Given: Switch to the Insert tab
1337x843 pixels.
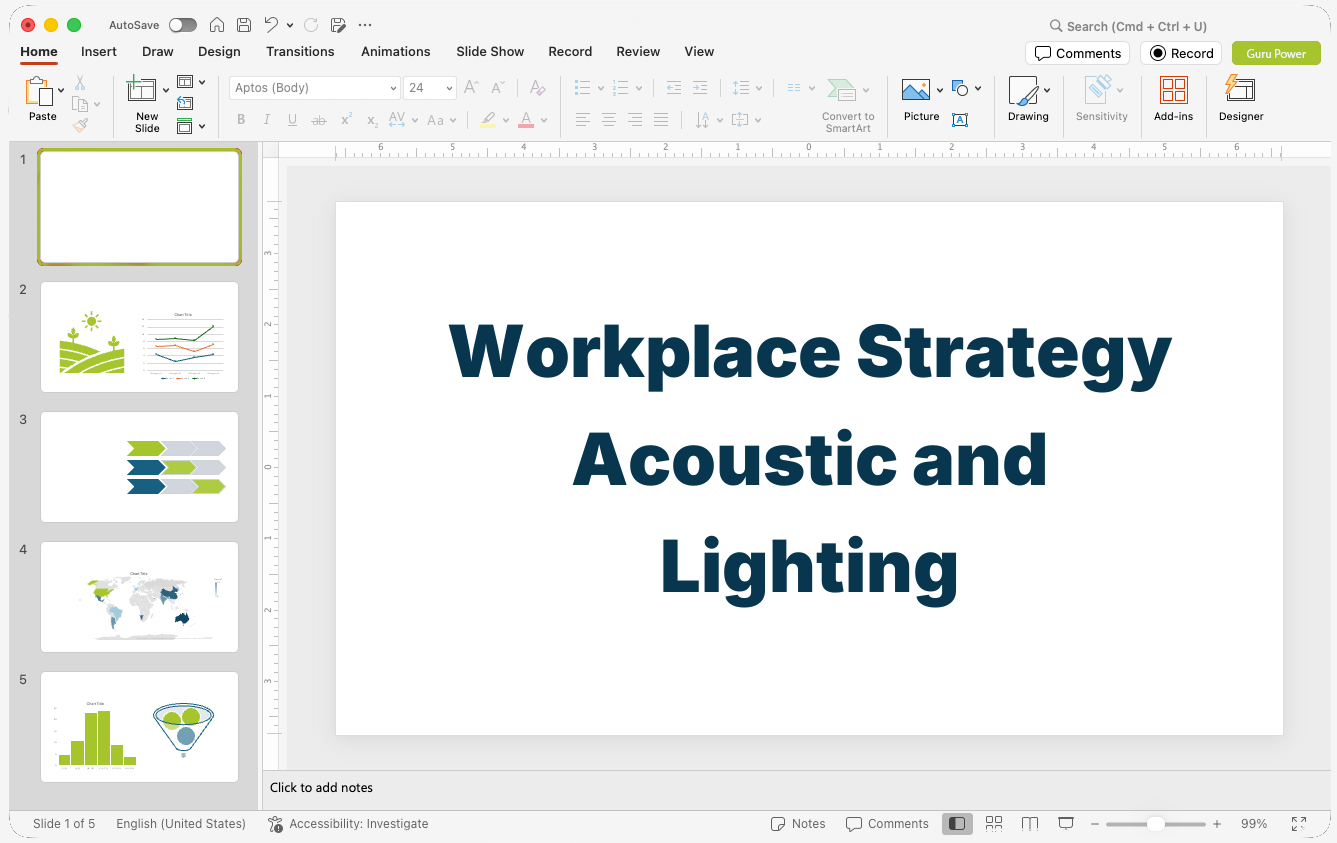Looking at the screenshot, I should [99, 51].
